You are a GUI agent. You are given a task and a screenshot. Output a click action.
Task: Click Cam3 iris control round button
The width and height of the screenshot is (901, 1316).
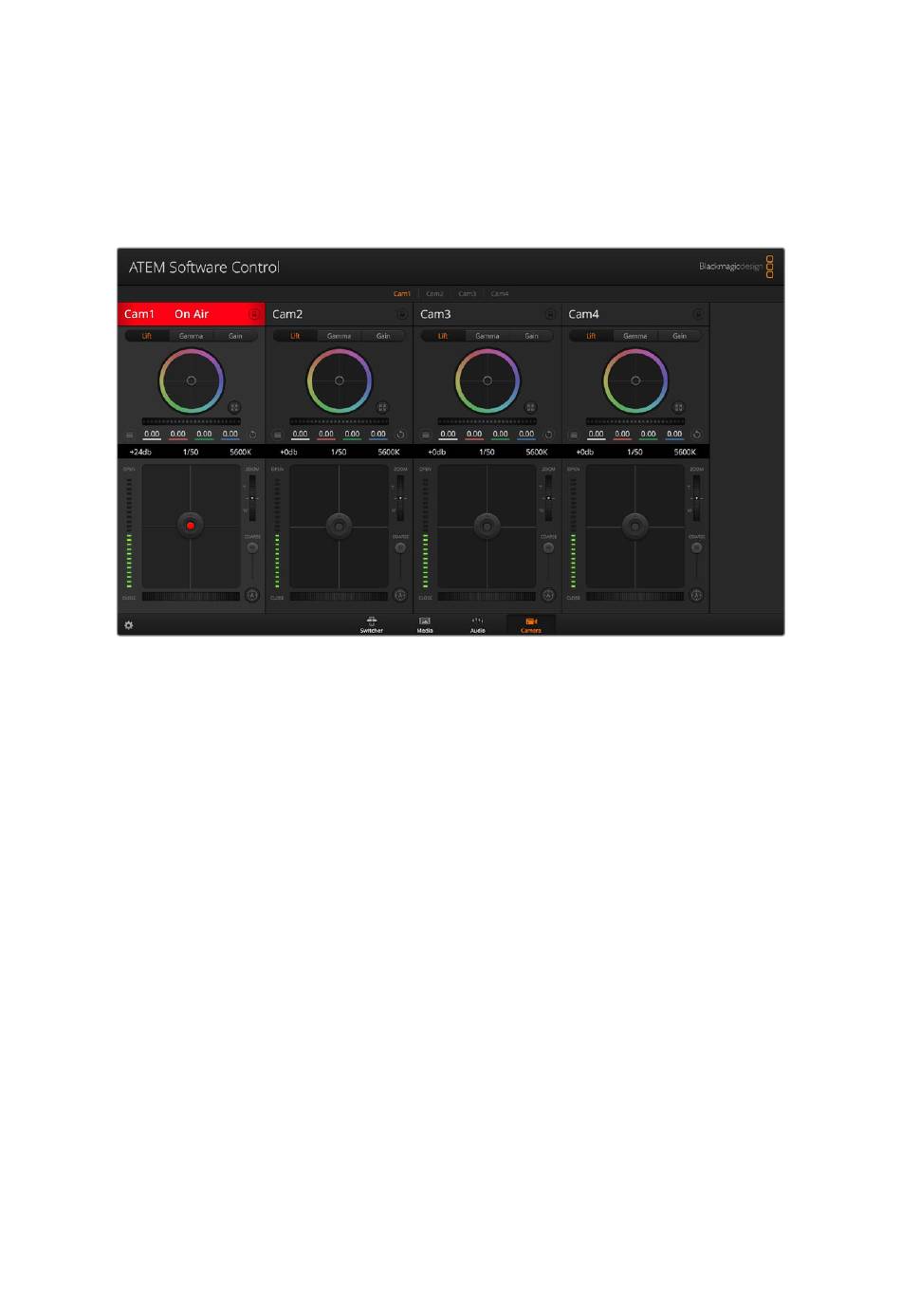487,525
